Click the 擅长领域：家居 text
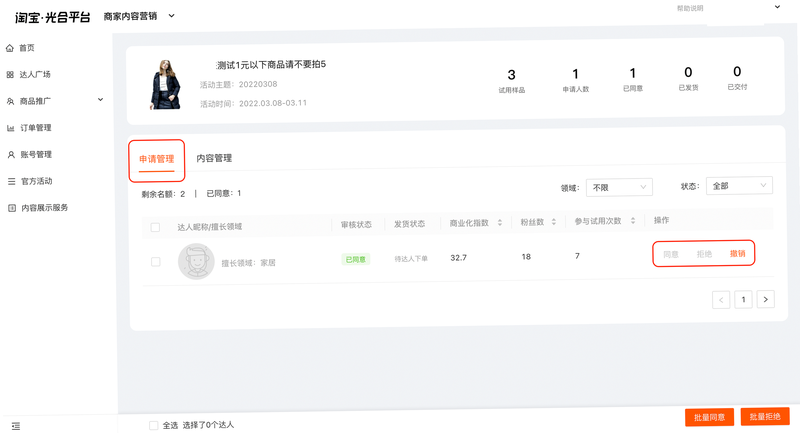 [x=248, y=263]
